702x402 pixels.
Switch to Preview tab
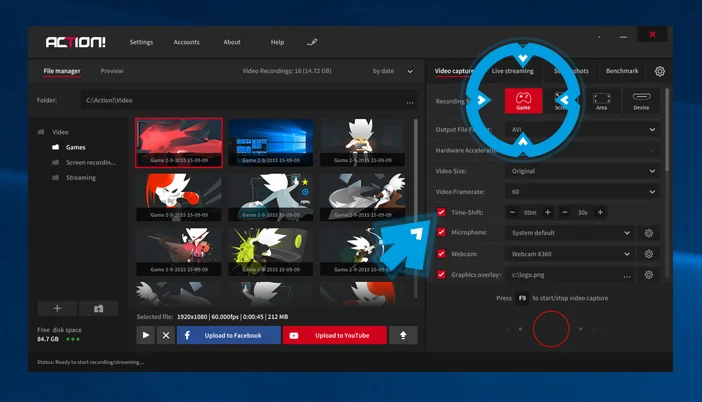[x=111, y=71]
